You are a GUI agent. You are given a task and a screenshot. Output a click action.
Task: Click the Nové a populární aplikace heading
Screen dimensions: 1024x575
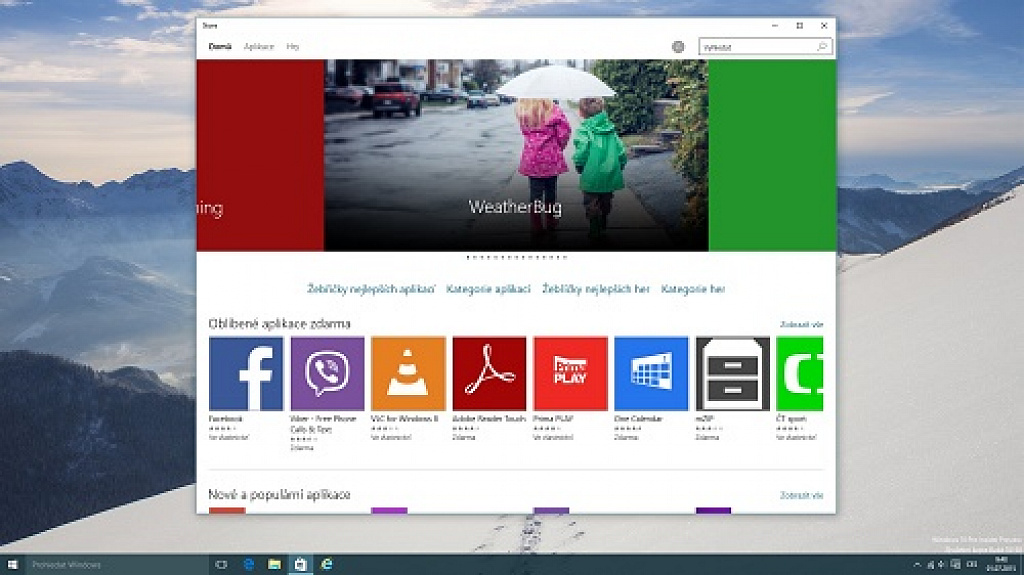coord(280,495)
